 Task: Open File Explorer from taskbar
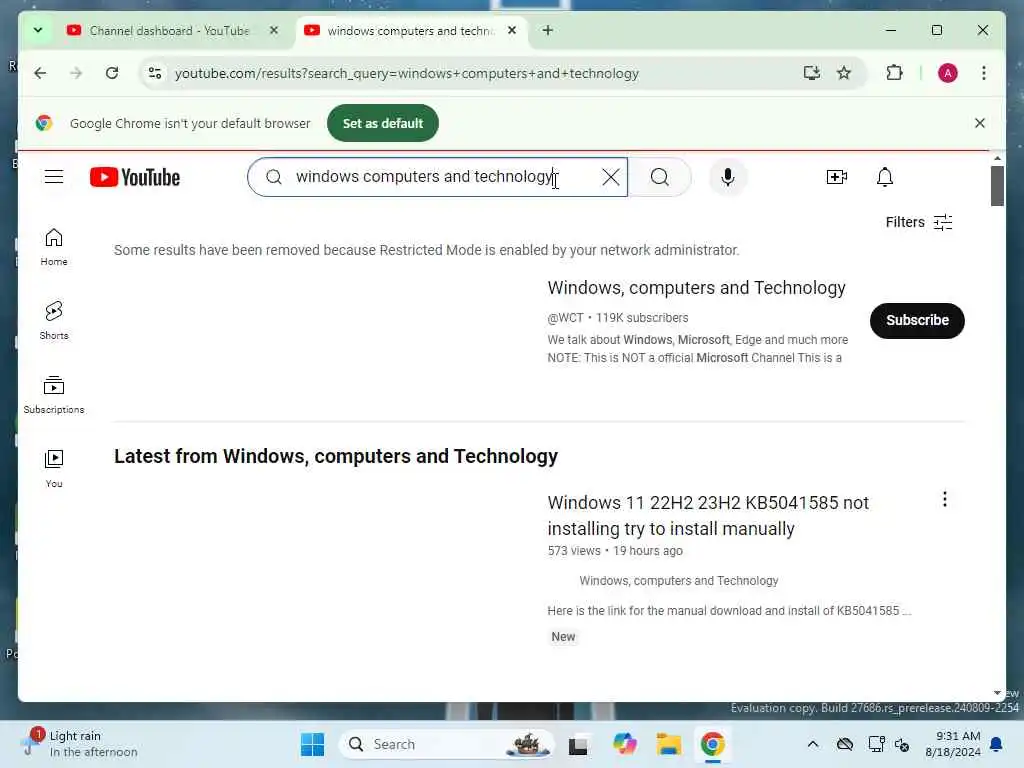[x=669, y=744]
